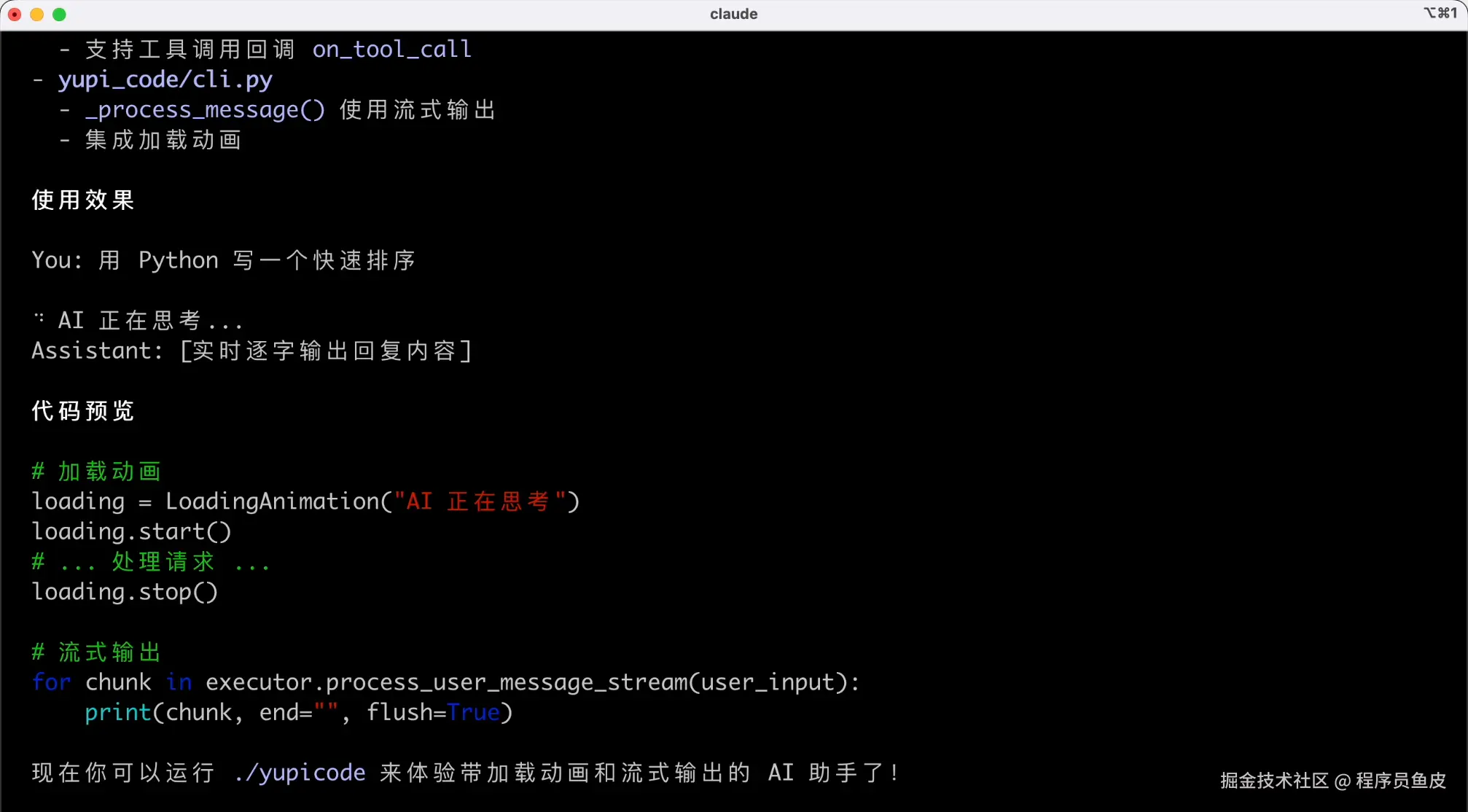Click the yellow minimize window button
This screenshot has height=812, width=1468.
pos(37,15)
